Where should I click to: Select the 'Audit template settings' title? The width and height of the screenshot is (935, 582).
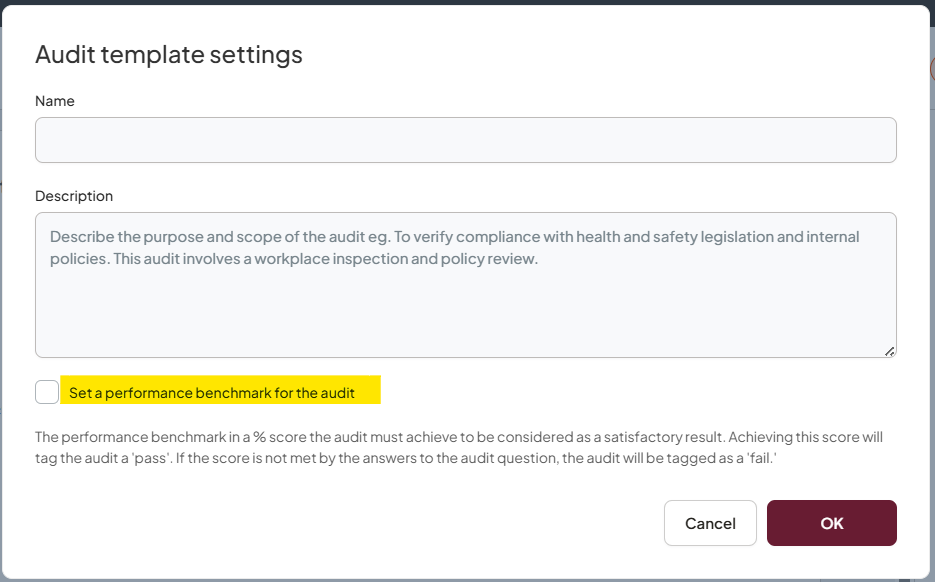click(x=168, y=55)
